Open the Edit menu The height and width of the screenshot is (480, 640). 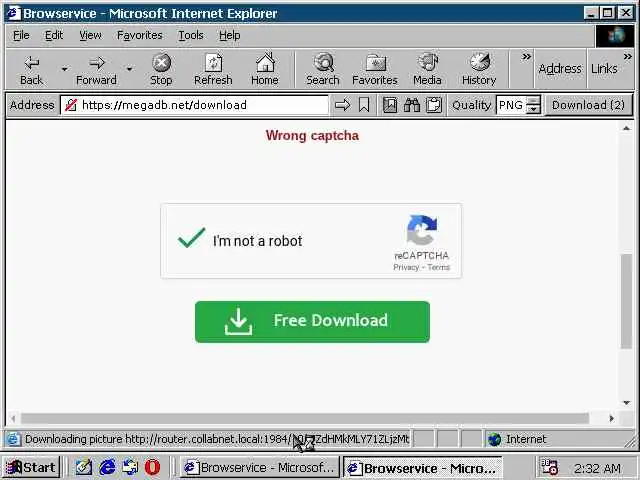pos(54,36)
